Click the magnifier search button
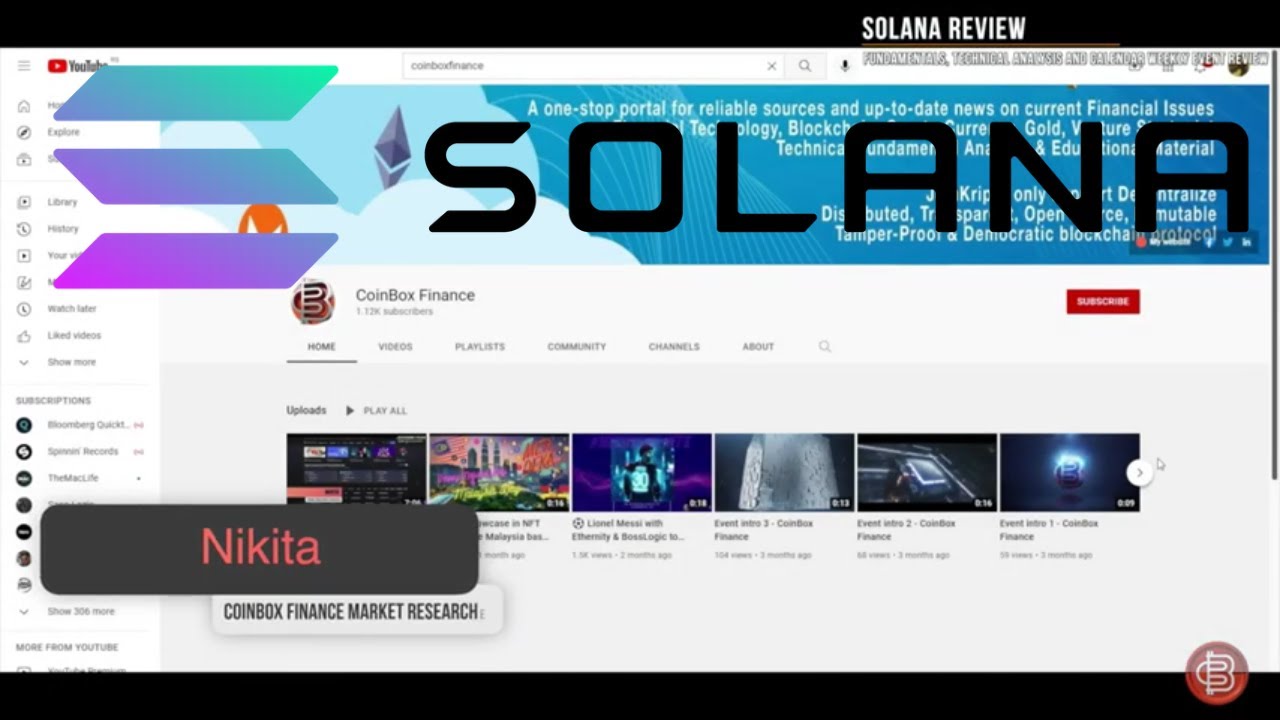This screenshot has width=1280, height=720. tap(805, 66)
